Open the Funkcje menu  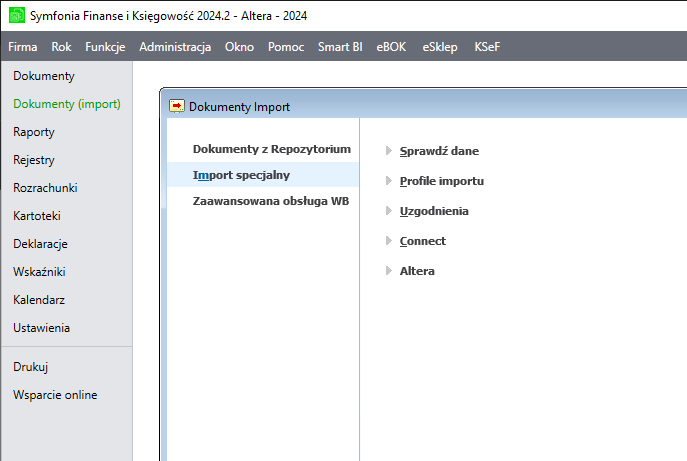point(105,47)
